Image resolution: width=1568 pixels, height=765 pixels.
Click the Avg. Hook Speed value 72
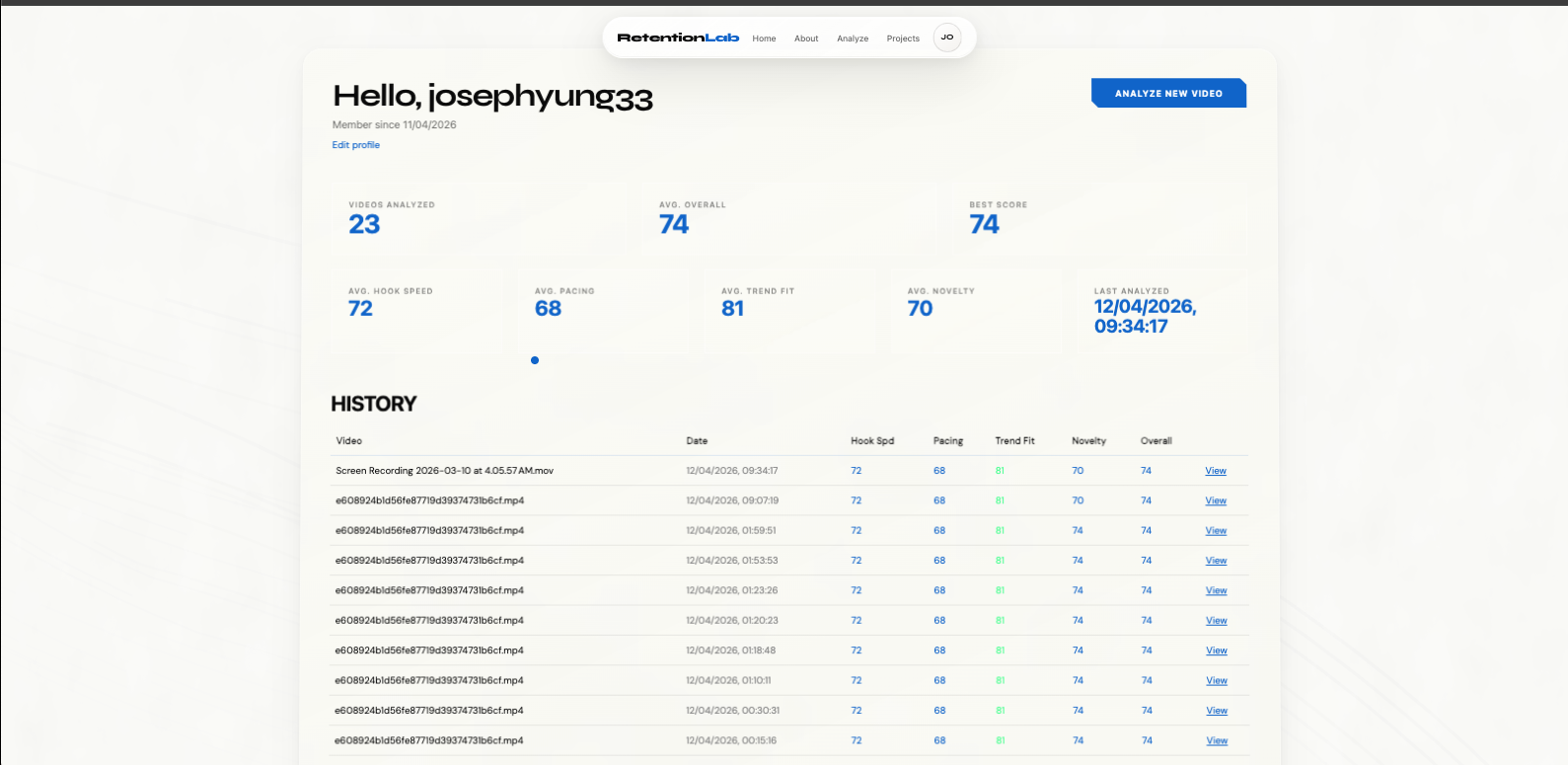(x=360, y=308)
